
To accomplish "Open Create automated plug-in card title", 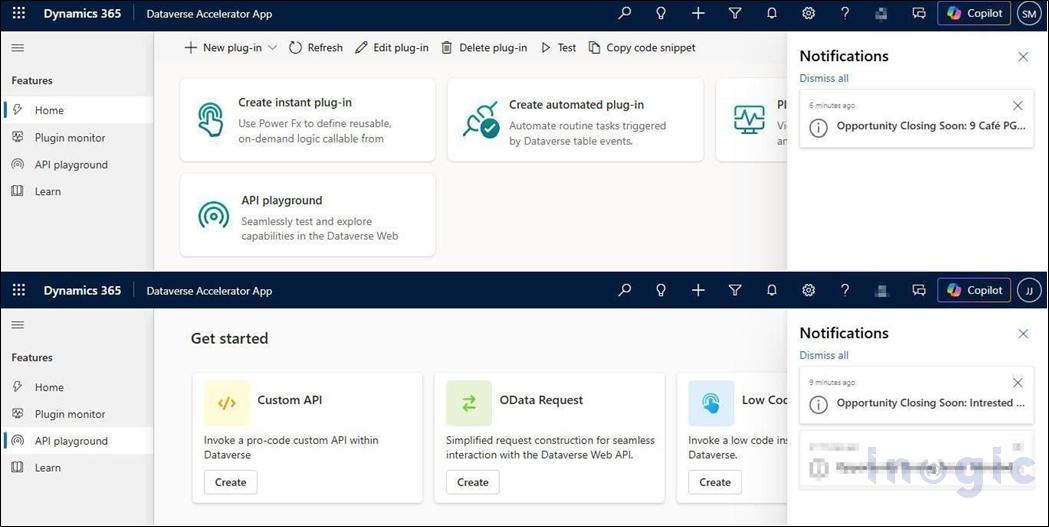I will coord(577,105).
